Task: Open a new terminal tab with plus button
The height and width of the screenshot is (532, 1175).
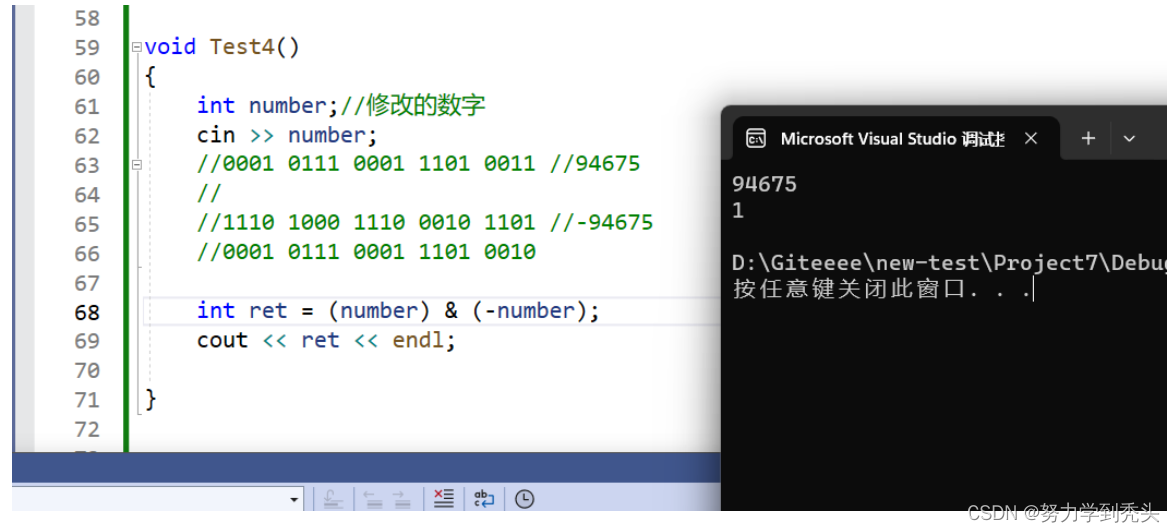Action: click(x=1088, y=139)
